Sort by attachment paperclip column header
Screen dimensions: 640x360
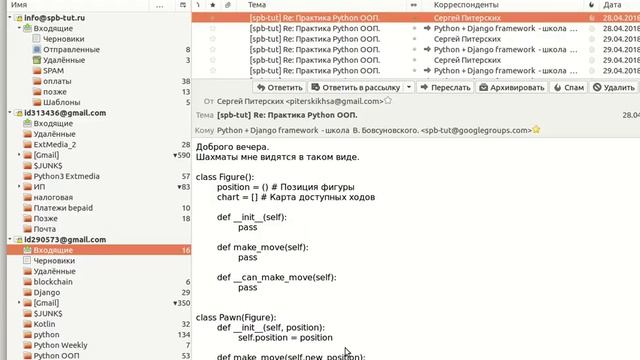[x=228, y=5]
